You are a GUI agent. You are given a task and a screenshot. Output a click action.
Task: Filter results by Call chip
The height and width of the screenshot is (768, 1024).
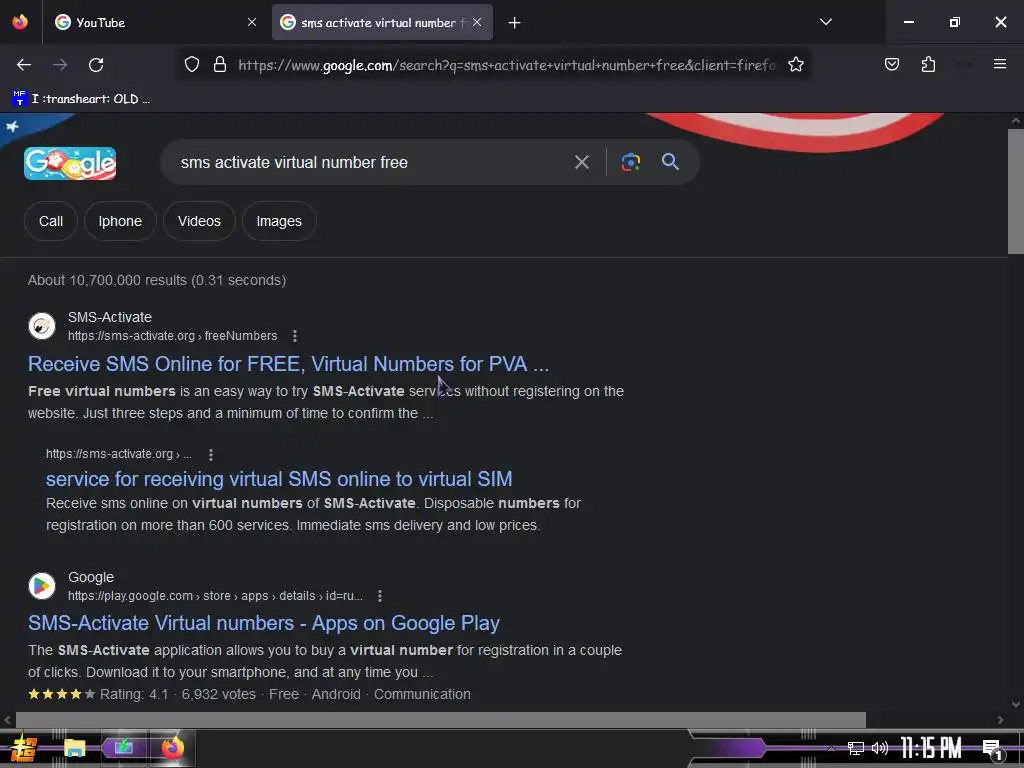point(51,221)
